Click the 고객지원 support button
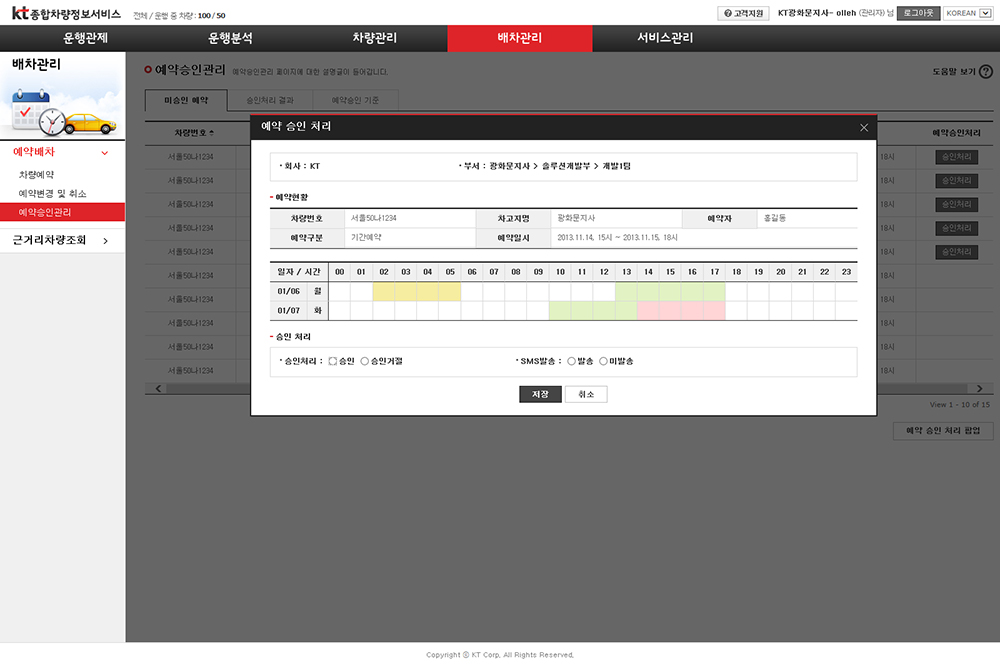The height and width of the screenshot is (666, 1000). point(744,13)
